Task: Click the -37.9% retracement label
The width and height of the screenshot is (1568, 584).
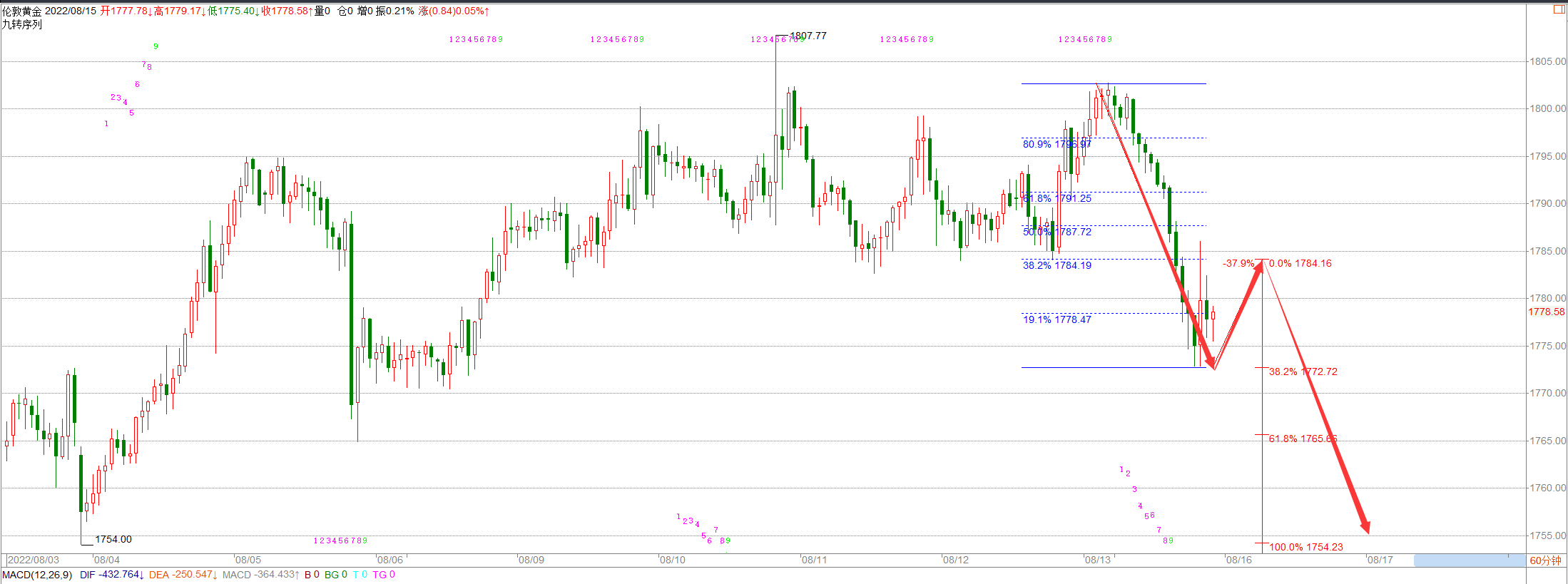Action: (x=1238, y=263)
